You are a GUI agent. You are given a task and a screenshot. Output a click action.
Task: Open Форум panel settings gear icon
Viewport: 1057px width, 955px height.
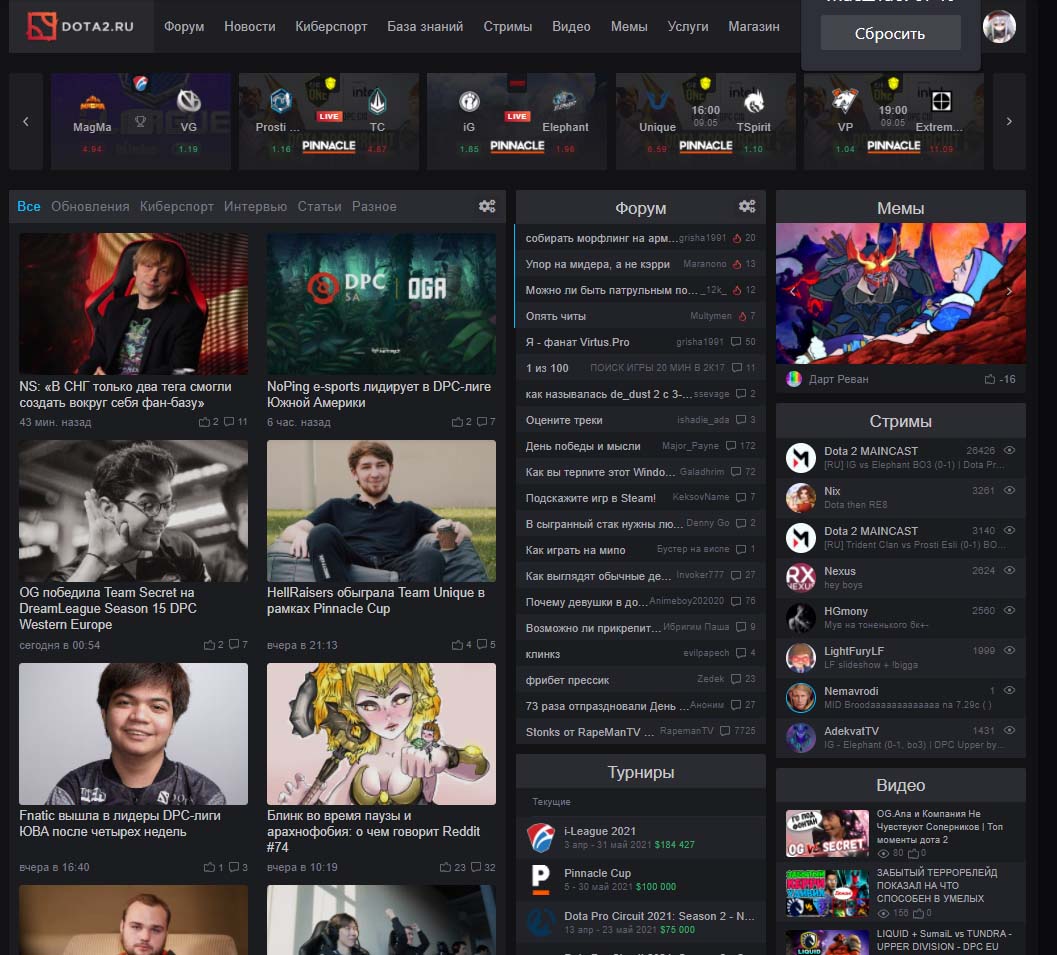click(x=747, y=206)
